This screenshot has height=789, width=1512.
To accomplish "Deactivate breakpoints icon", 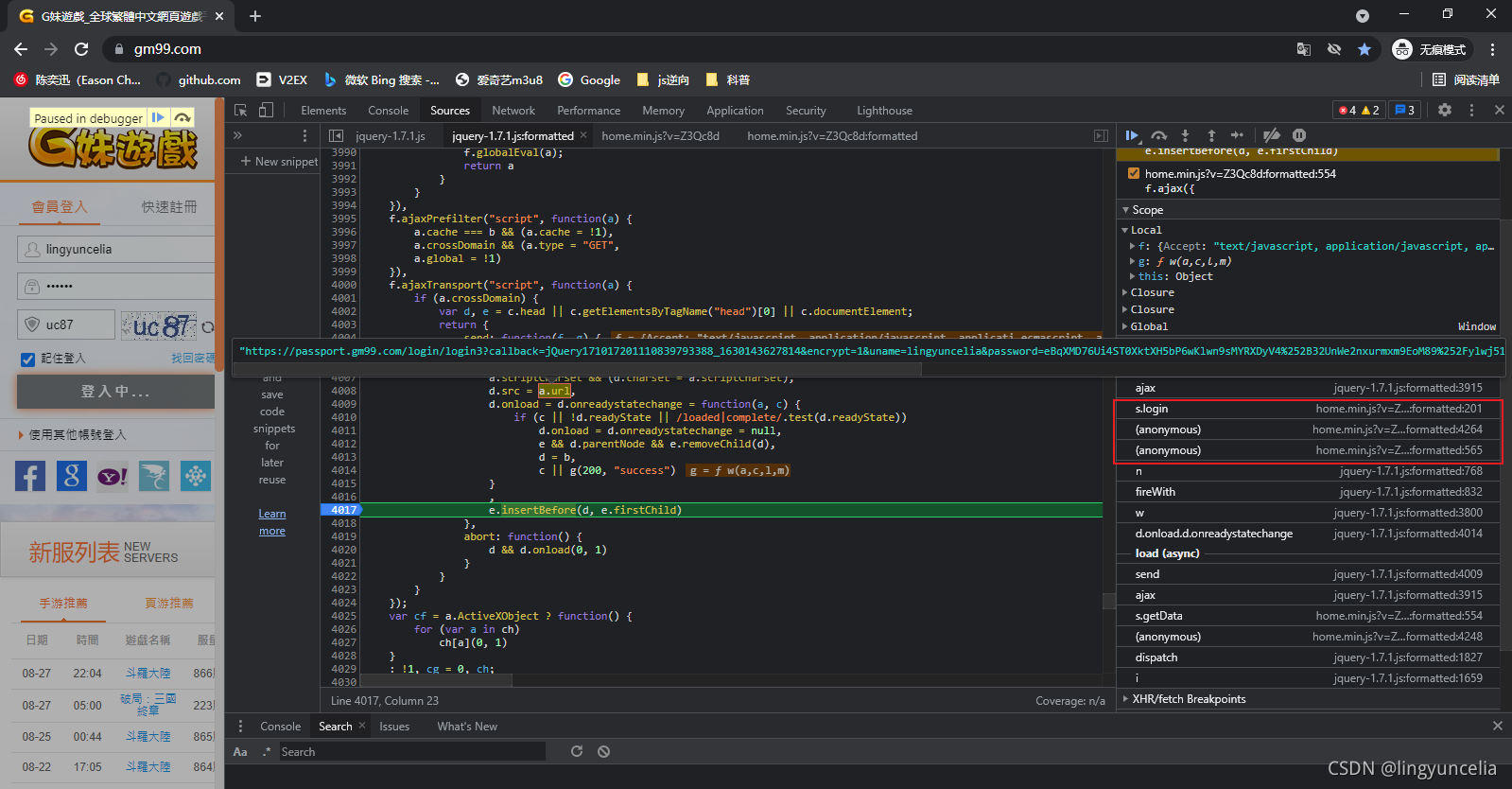I will coord(1272,135).
